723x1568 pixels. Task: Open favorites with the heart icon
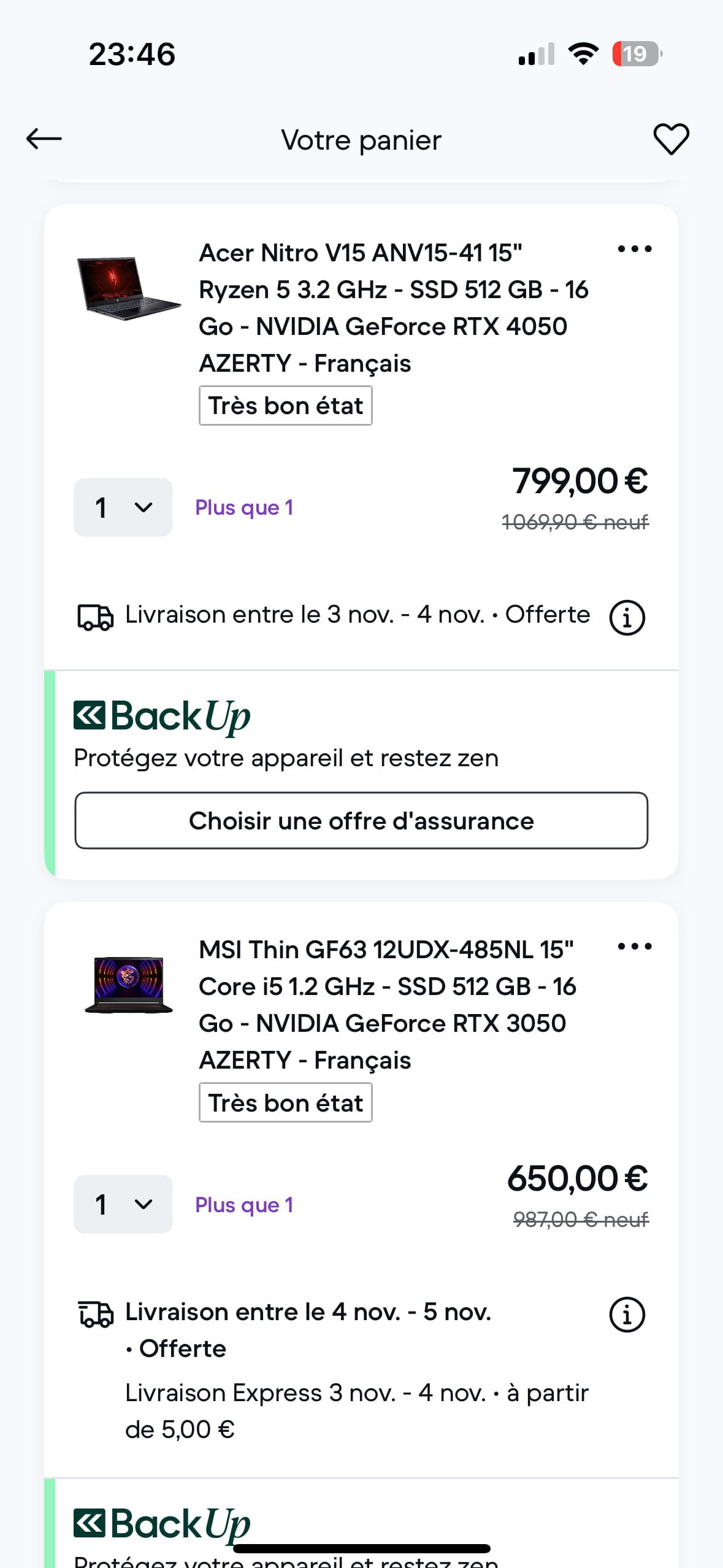(x=671, y=139)
